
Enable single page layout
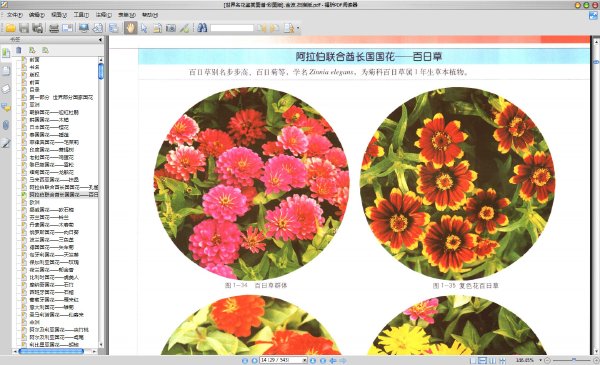(x=473, y=360)
